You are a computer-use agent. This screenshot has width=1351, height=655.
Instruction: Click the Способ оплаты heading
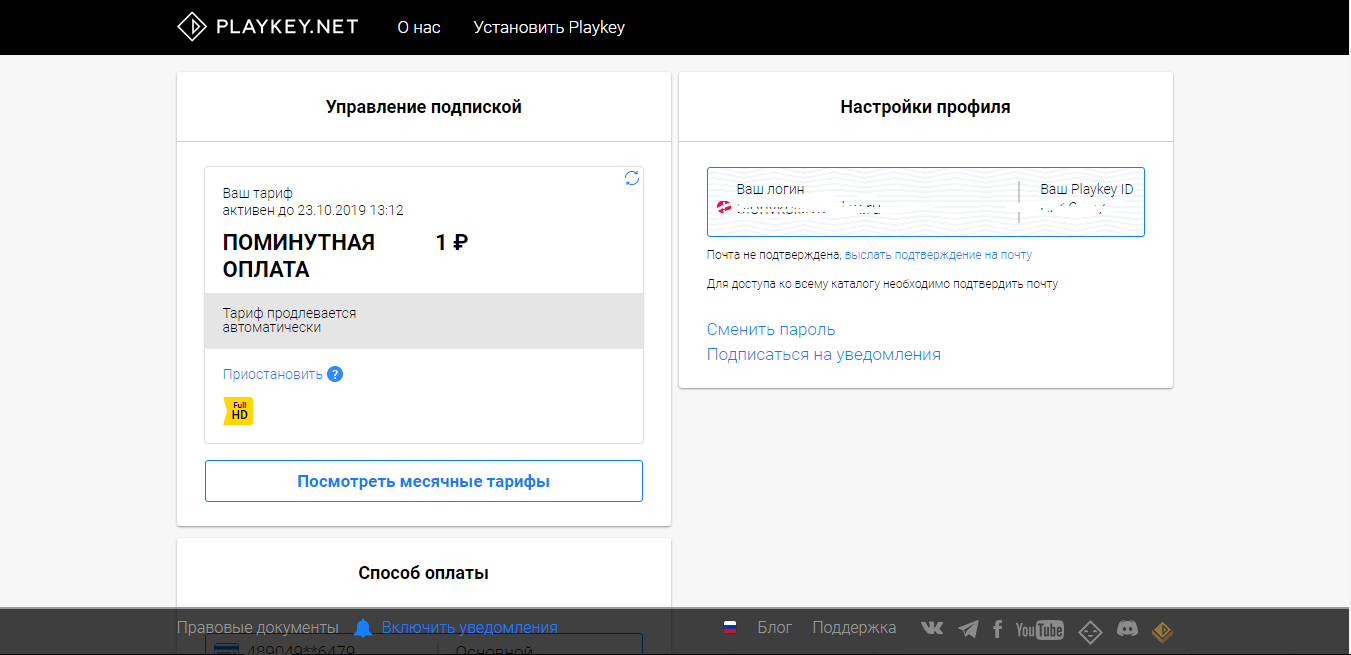pyautogui.click(x=424, y=573)
